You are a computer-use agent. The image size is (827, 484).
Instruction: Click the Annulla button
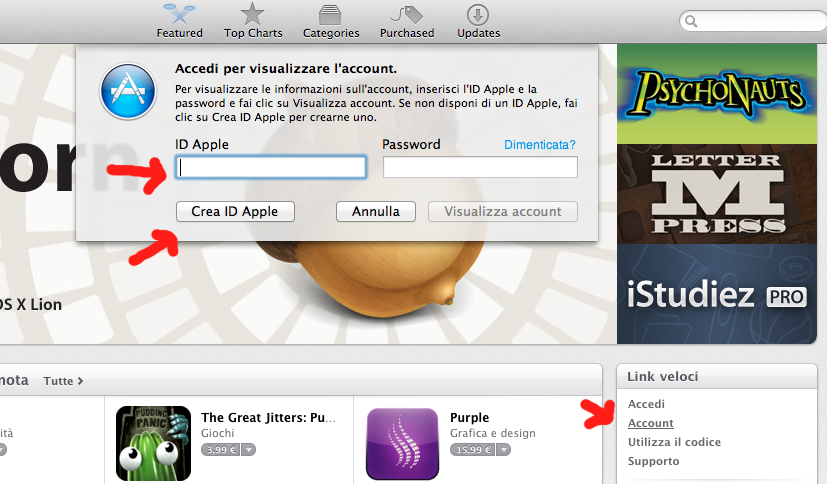point(376,211)
